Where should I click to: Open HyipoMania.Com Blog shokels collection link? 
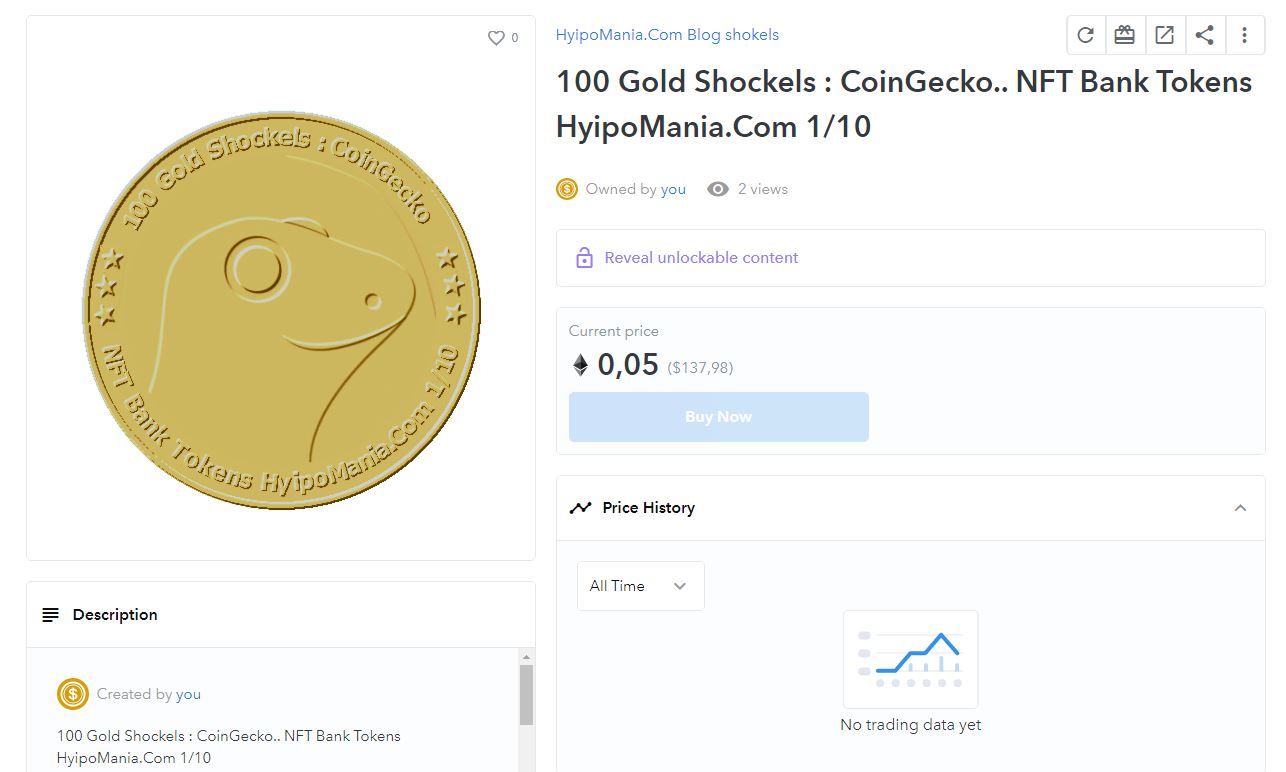tap(667, 35)
